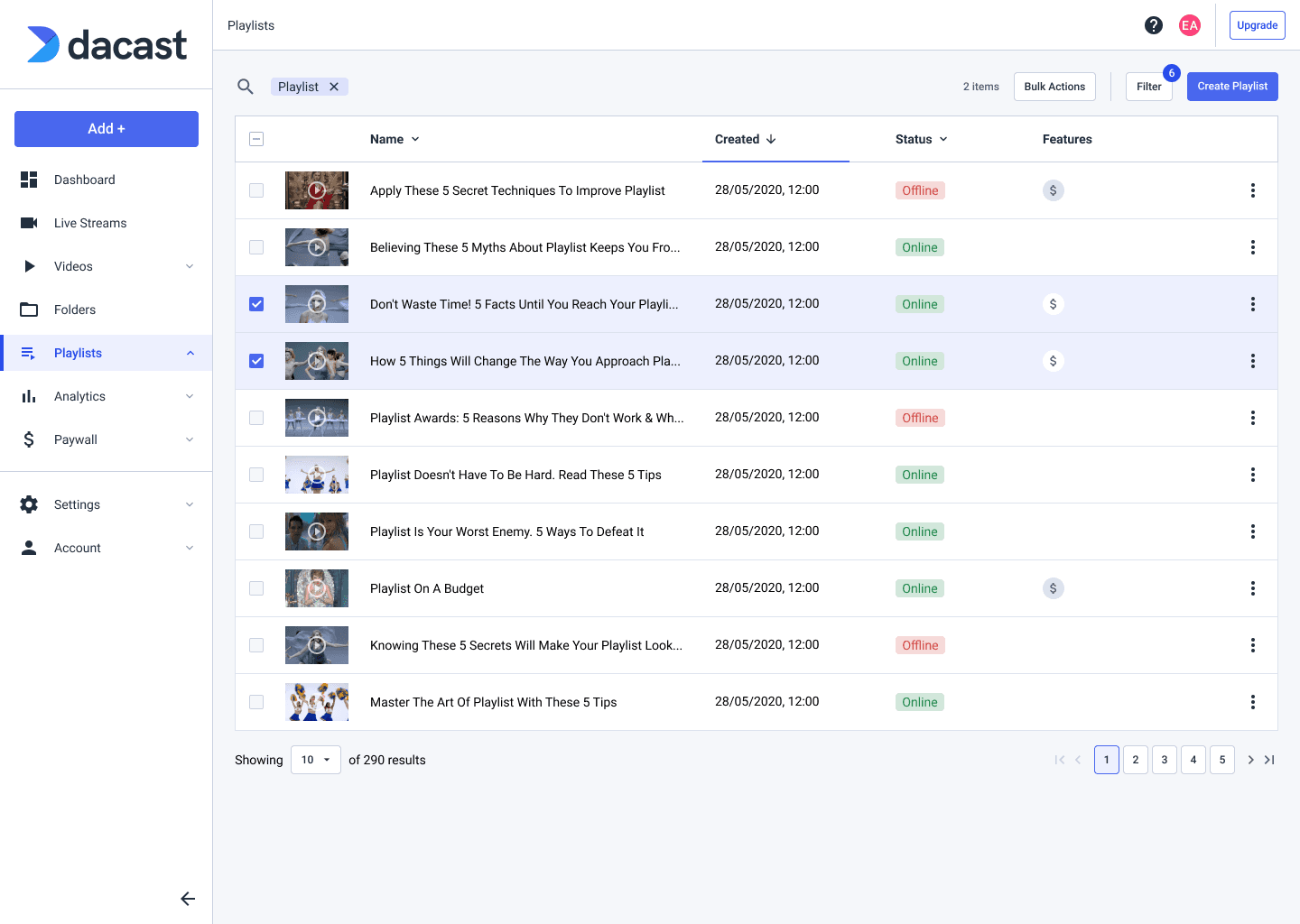Toggle the select-all header checkbox

coord(256,139)
